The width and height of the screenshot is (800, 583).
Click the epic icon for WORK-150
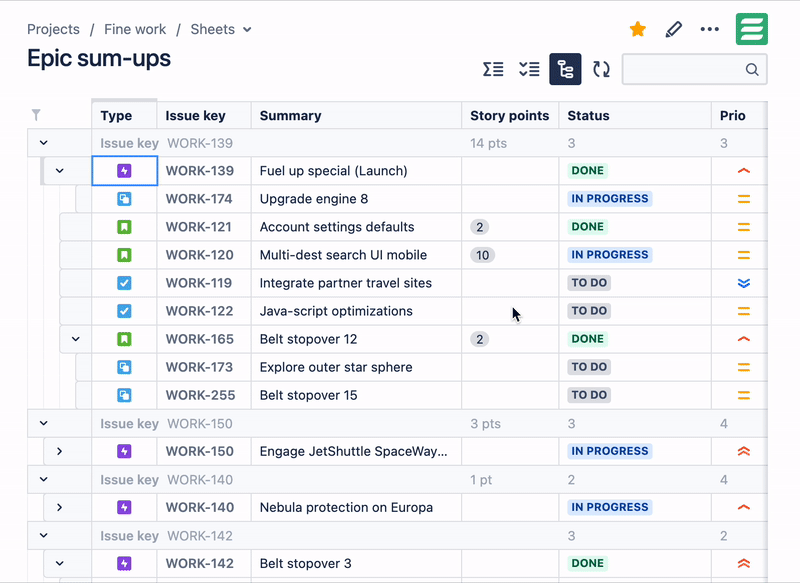click(124, 451)
